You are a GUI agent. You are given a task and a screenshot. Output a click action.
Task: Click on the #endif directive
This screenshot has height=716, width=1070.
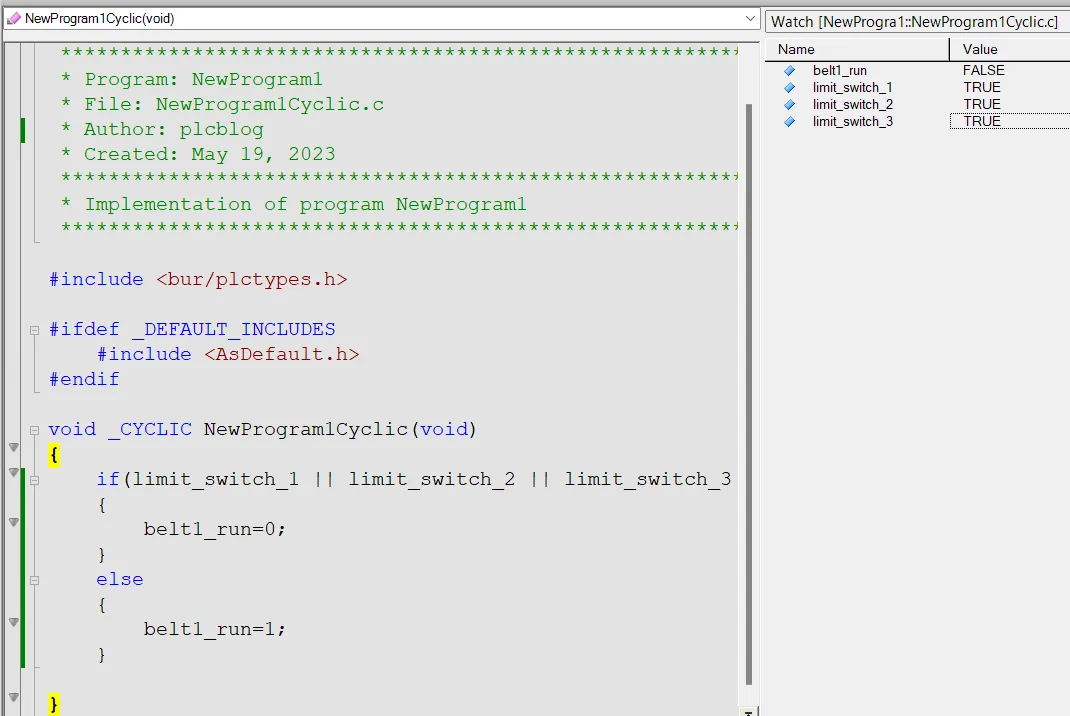tap(84, 380)
